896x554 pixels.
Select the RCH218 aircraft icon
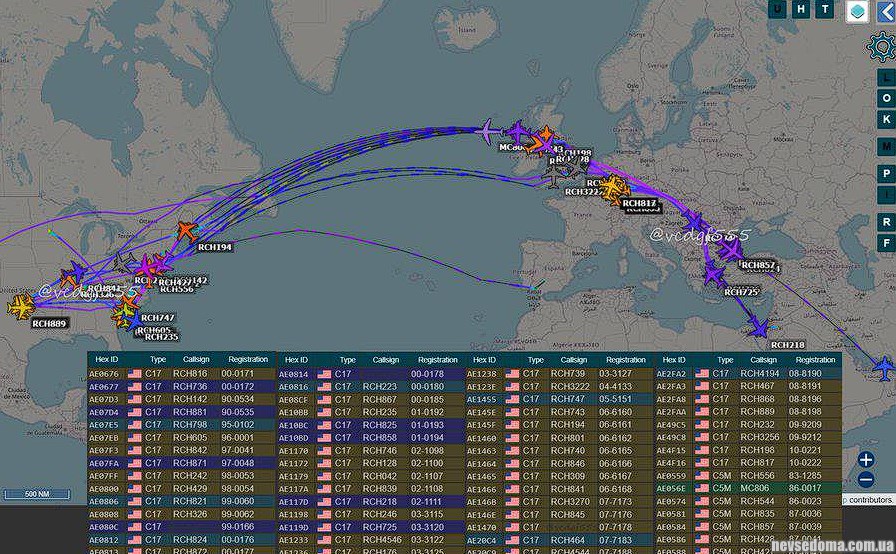click(x=759, y=328)
